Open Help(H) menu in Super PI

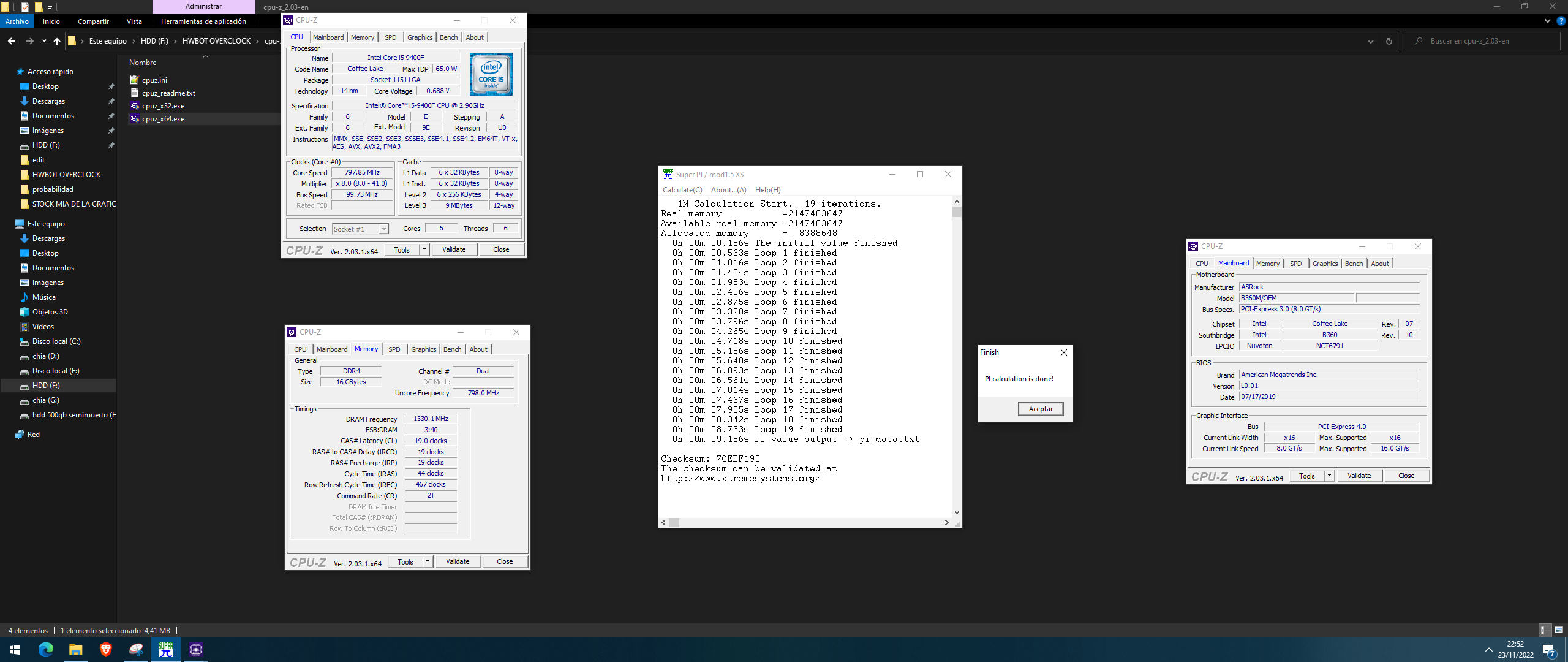pos(767,190)
